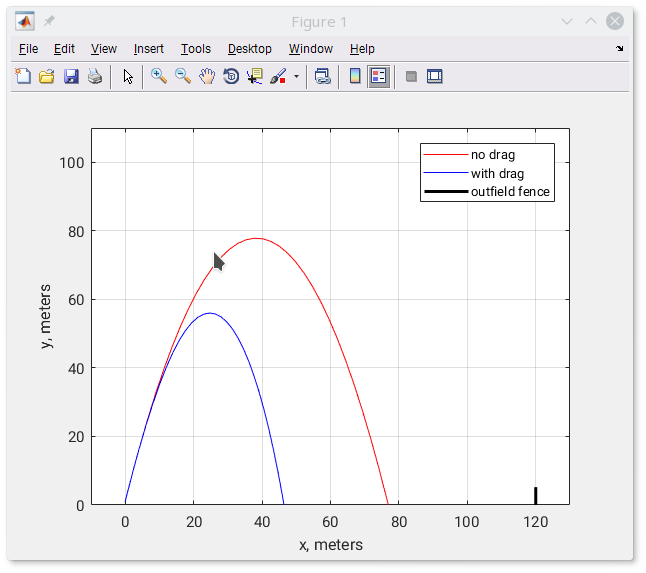Click the Show Plot Tools icon
Screen dimensions: 646x573
coord(435,76)
